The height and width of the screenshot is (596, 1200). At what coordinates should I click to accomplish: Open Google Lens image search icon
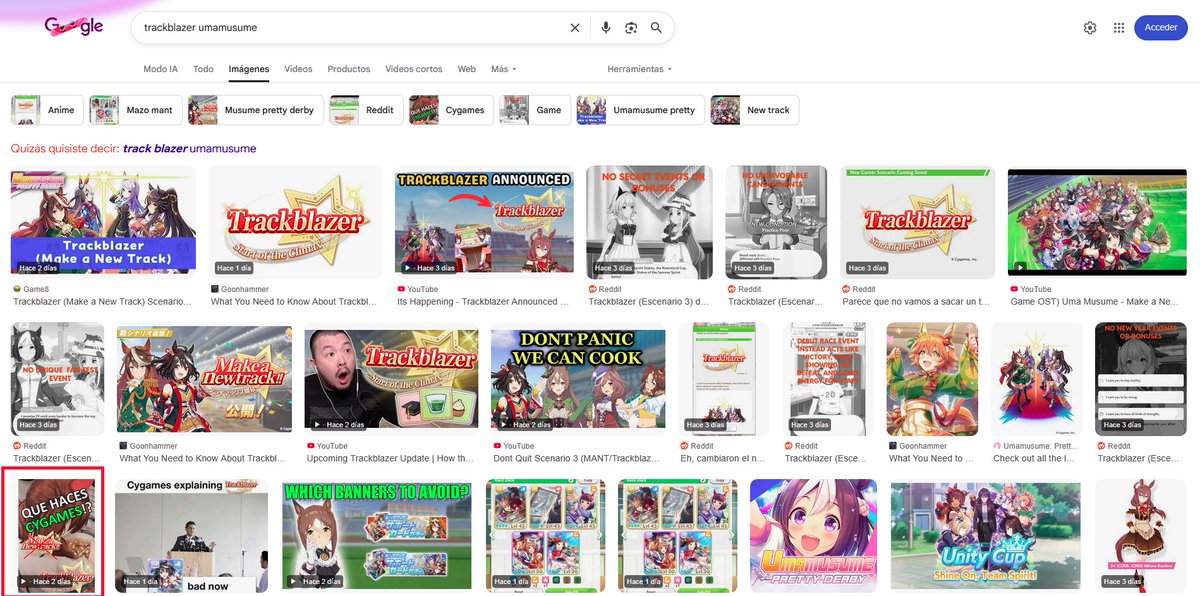pos(631,28)
